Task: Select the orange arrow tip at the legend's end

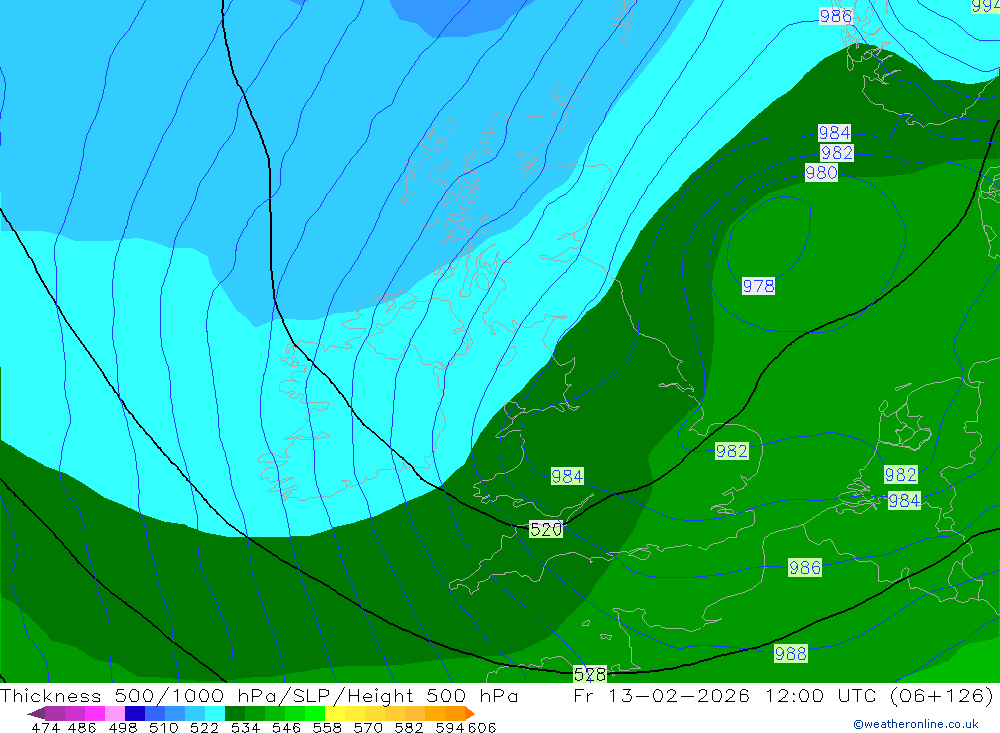Action: coord(470,713)
